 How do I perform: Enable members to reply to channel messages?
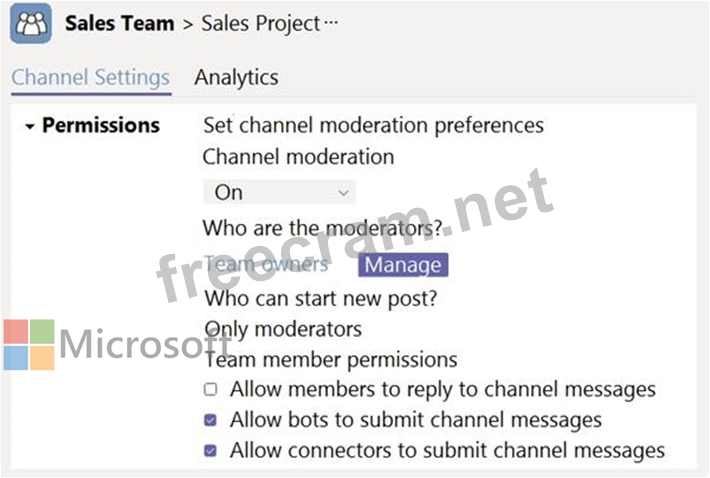(x=210, y=390)
